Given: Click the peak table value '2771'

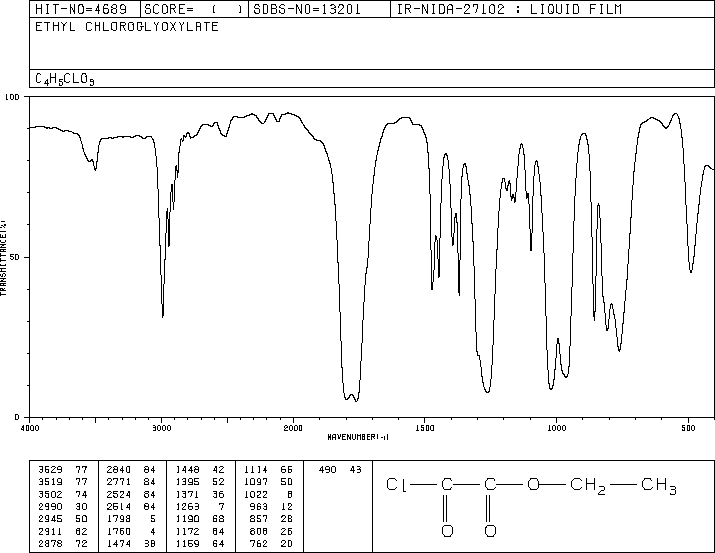Looking at the screenshot, I should pyautogui.click(x=118, y=482).
